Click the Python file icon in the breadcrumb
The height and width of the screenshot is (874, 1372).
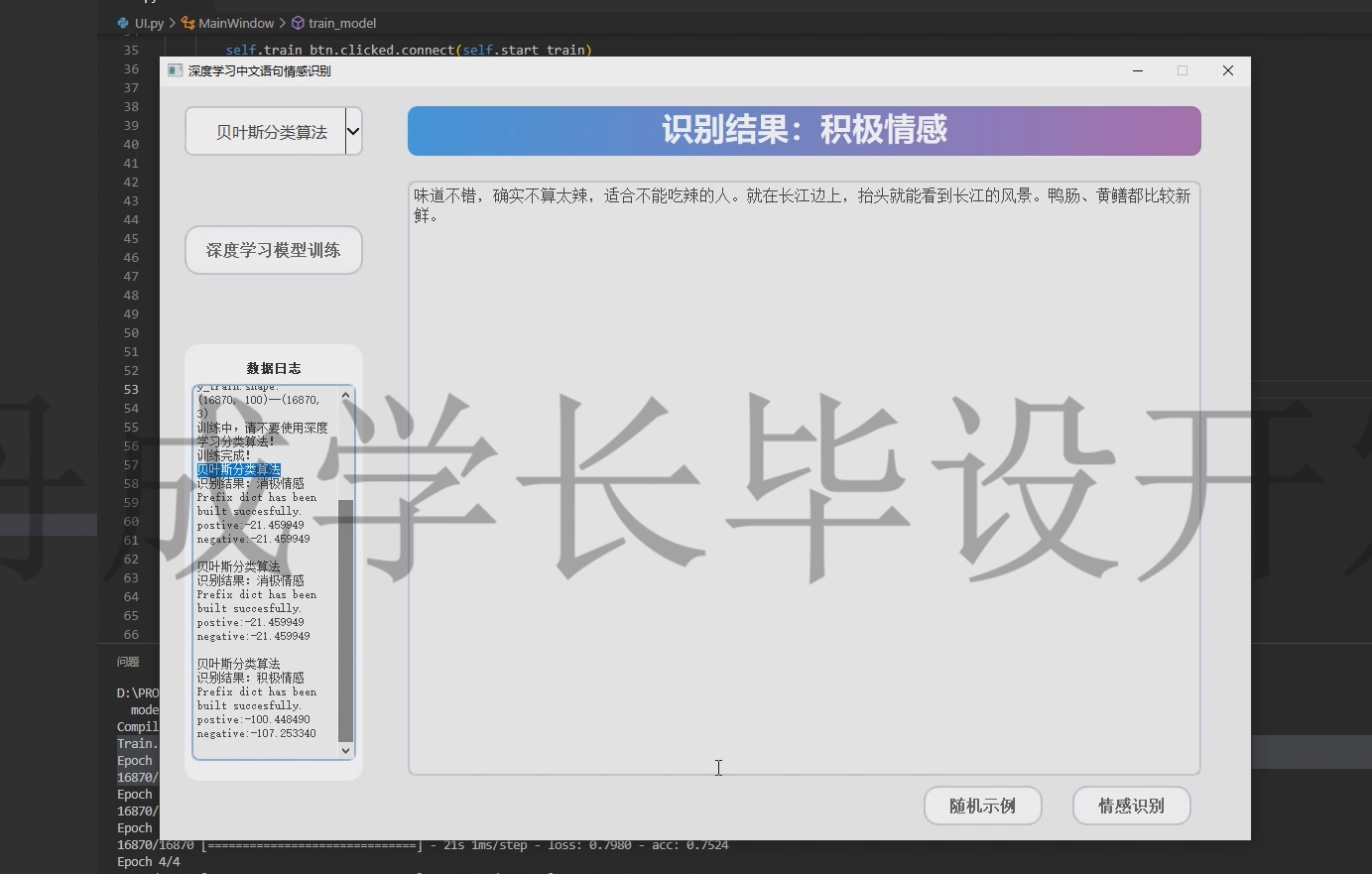(x=123, y=23)
